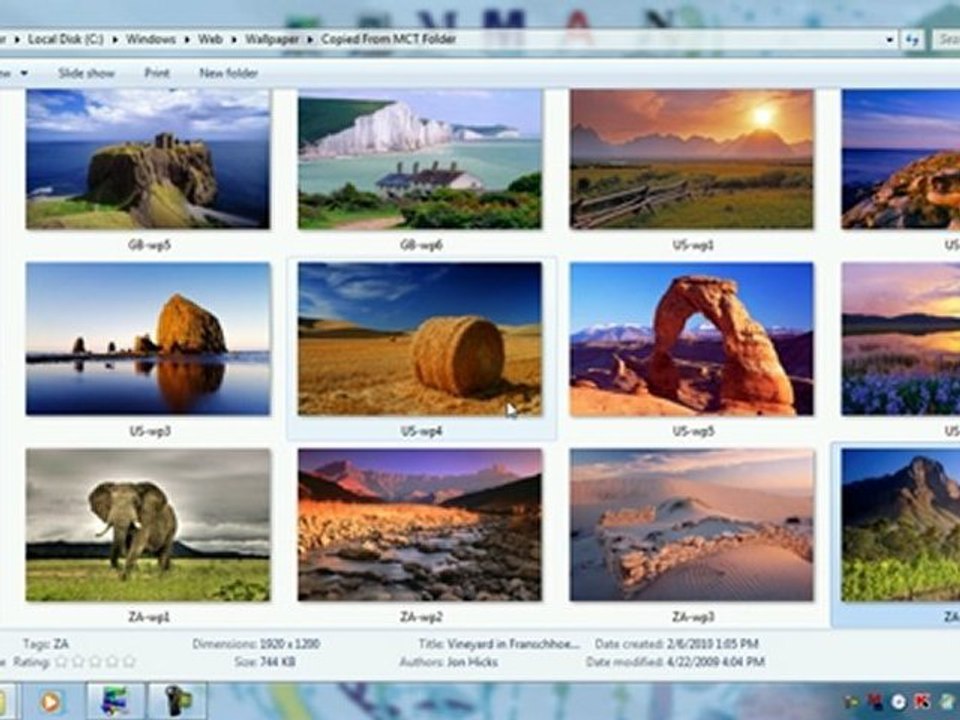The height and width of the screenshot is (720, 960).
Task: Set rating to three stars
Action: coord(95,661)
